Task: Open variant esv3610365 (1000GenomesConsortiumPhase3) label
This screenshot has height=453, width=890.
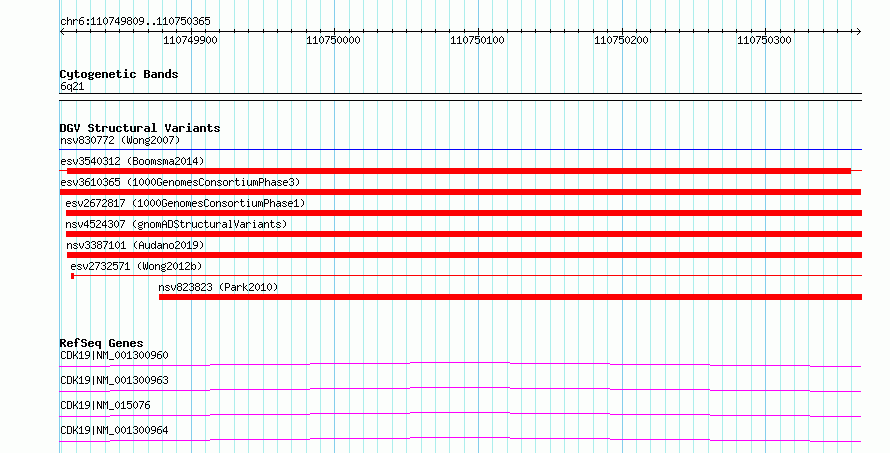Action: (180, 182)
